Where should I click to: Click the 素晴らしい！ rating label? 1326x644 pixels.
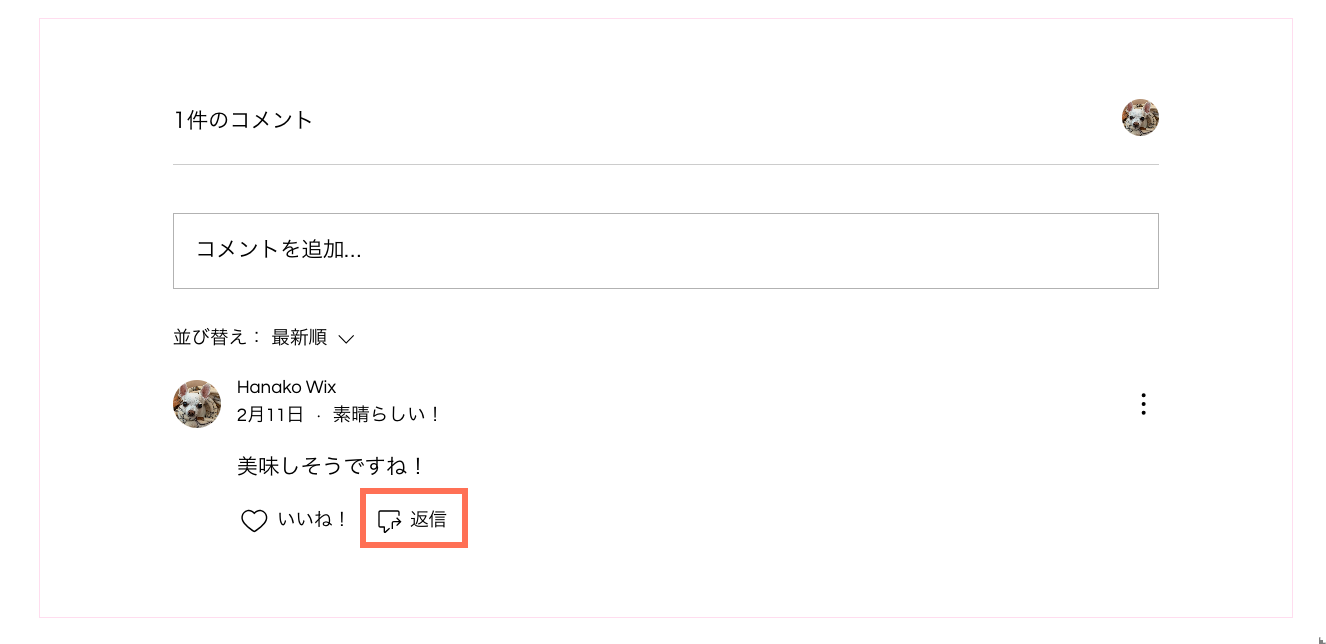386,414
